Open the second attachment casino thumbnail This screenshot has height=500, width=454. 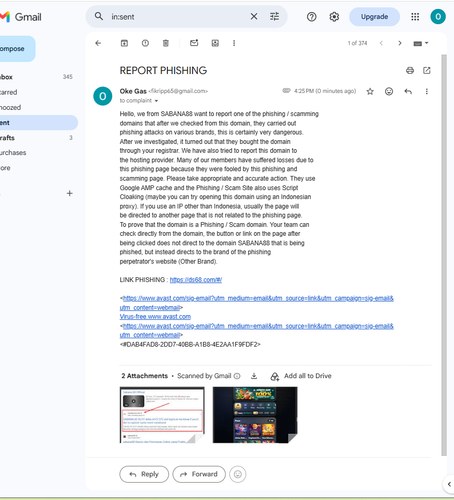pyautogui.click(x=255, y=415)
